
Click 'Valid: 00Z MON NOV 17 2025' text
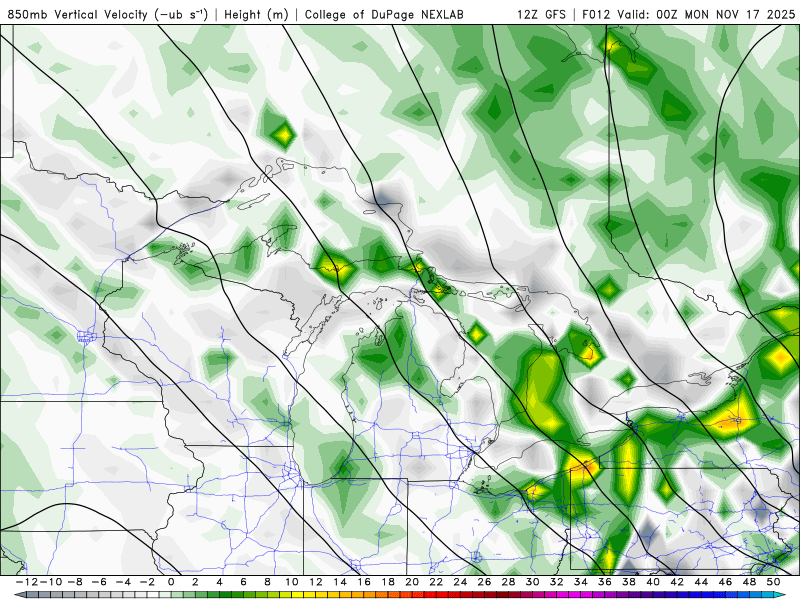pyautogui.click(x=706, y=14)
